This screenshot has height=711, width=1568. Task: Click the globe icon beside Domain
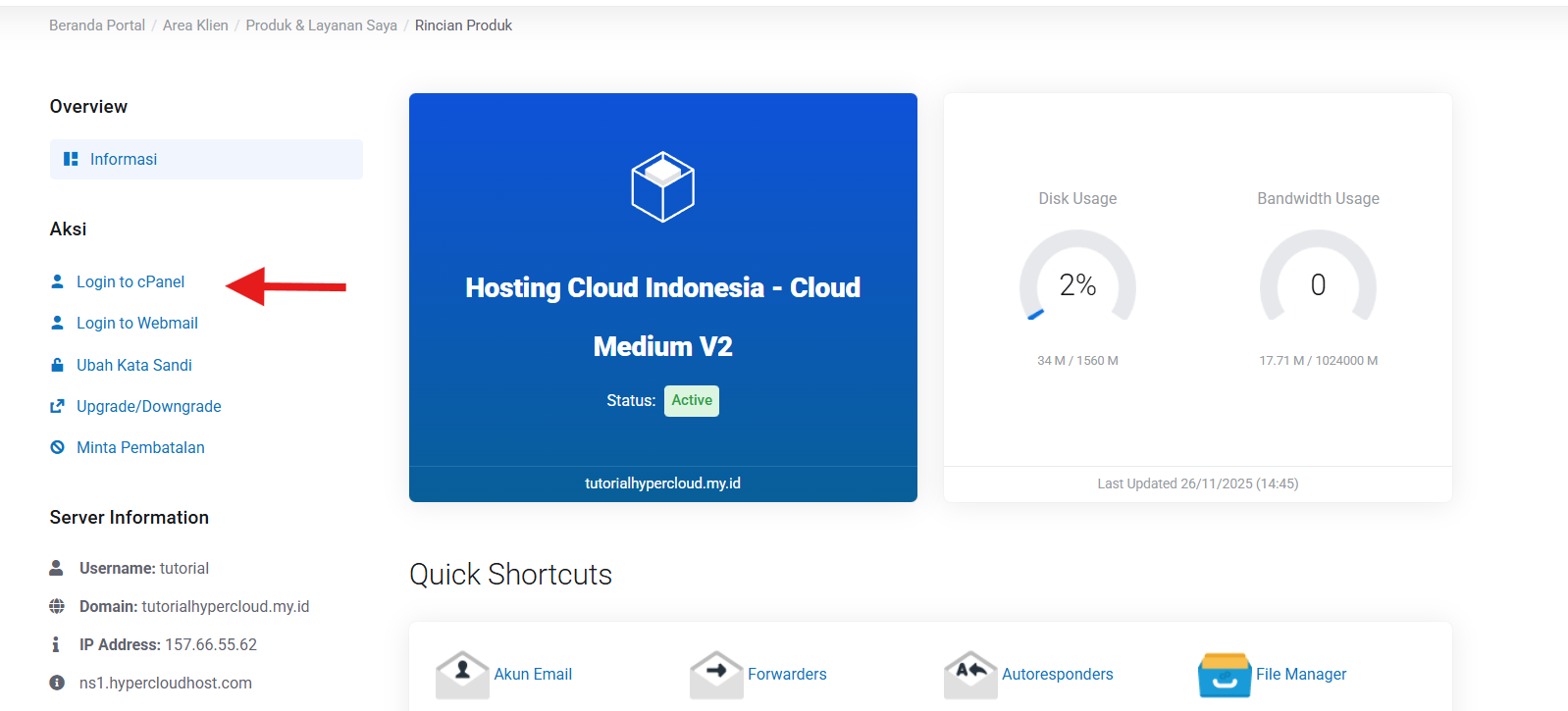pyautogui.click(x=57, y=606)
